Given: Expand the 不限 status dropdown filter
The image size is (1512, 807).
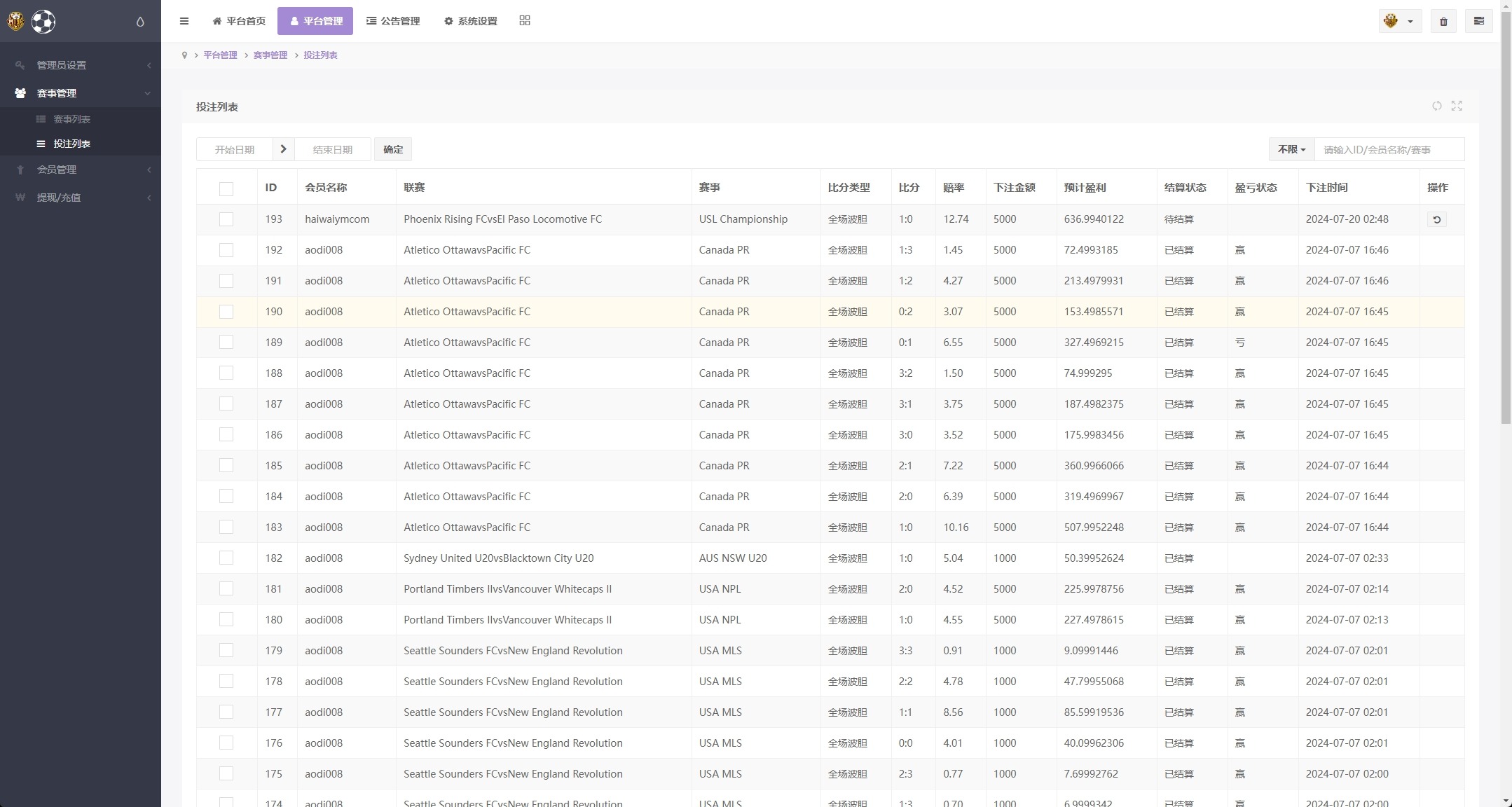Looking at the screenshot, I should [1291, 150].
